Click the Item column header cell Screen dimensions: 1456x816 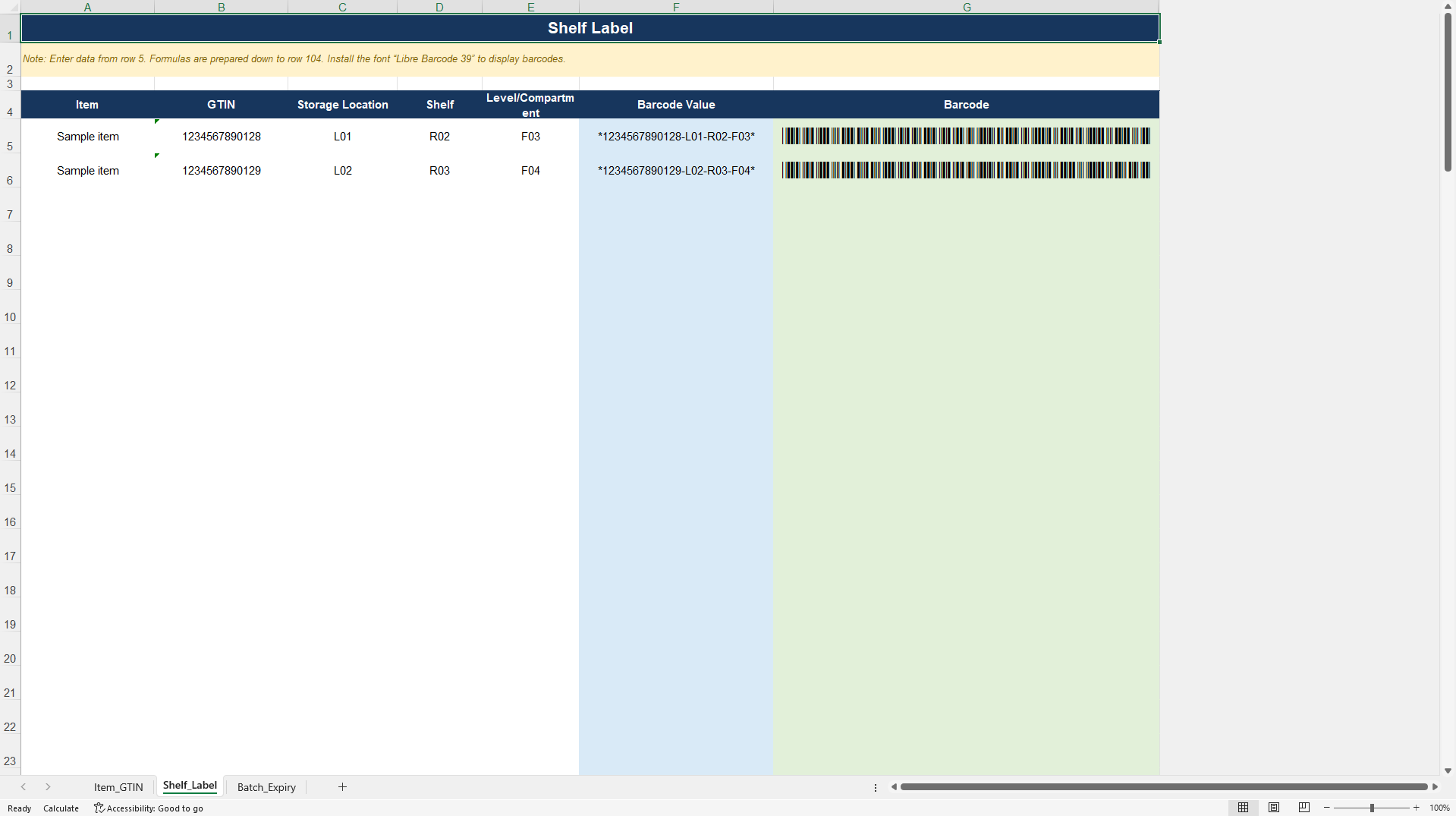point(87,105)
